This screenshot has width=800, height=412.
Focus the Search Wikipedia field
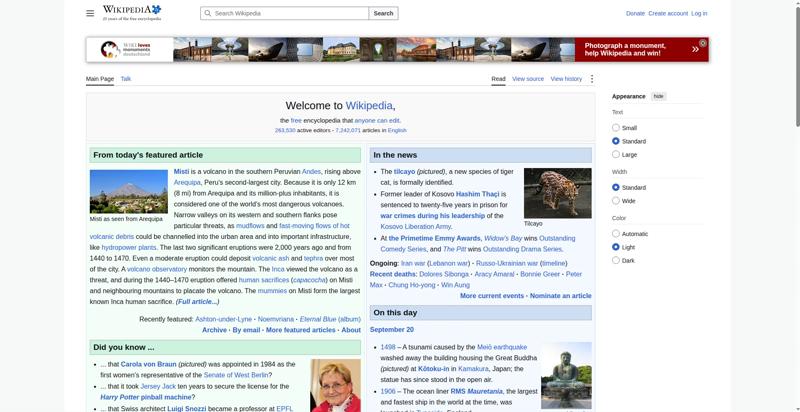pyautogui.click(x=285, y=13)
